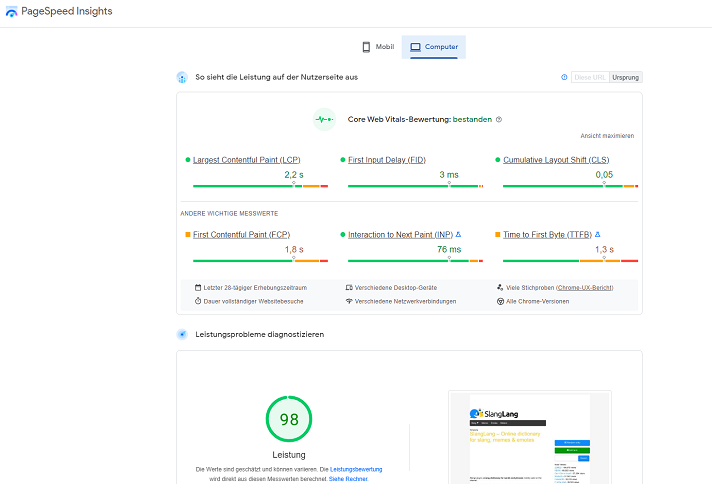Click the info icon next to Diese URL
The height and width of the screenshot is (484, 712).
564,77
